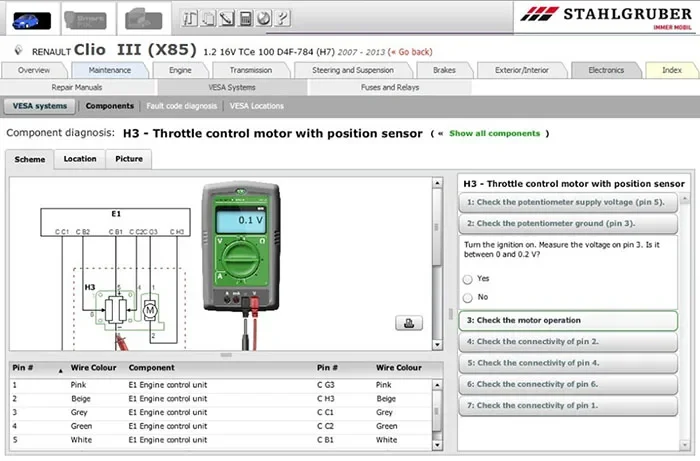Open the blue car vehicle module
Viewport: 700px width, 461px height.
[31, 21]
